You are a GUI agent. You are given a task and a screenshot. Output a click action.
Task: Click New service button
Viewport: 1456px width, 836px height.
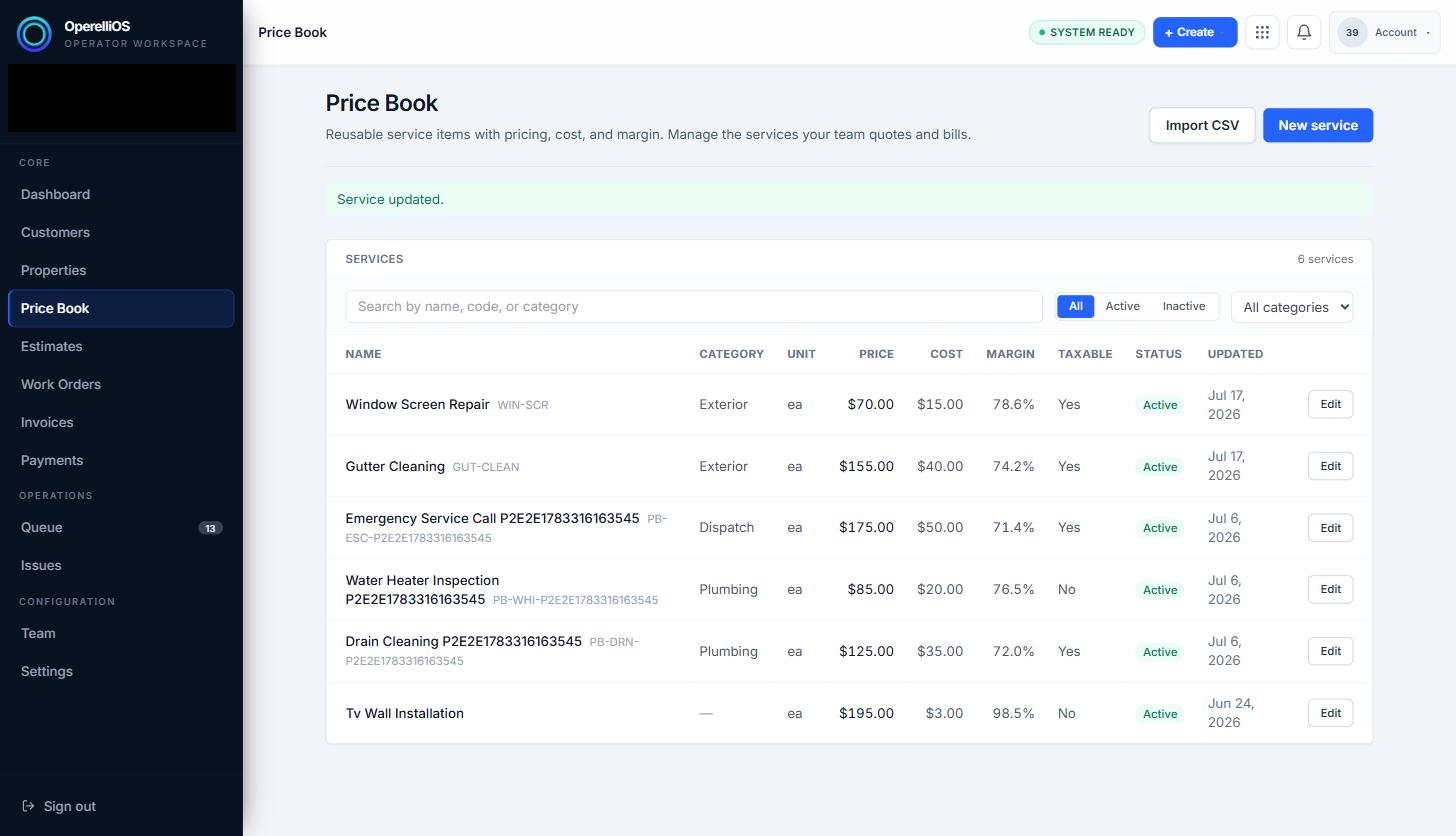click(1318, 125)
